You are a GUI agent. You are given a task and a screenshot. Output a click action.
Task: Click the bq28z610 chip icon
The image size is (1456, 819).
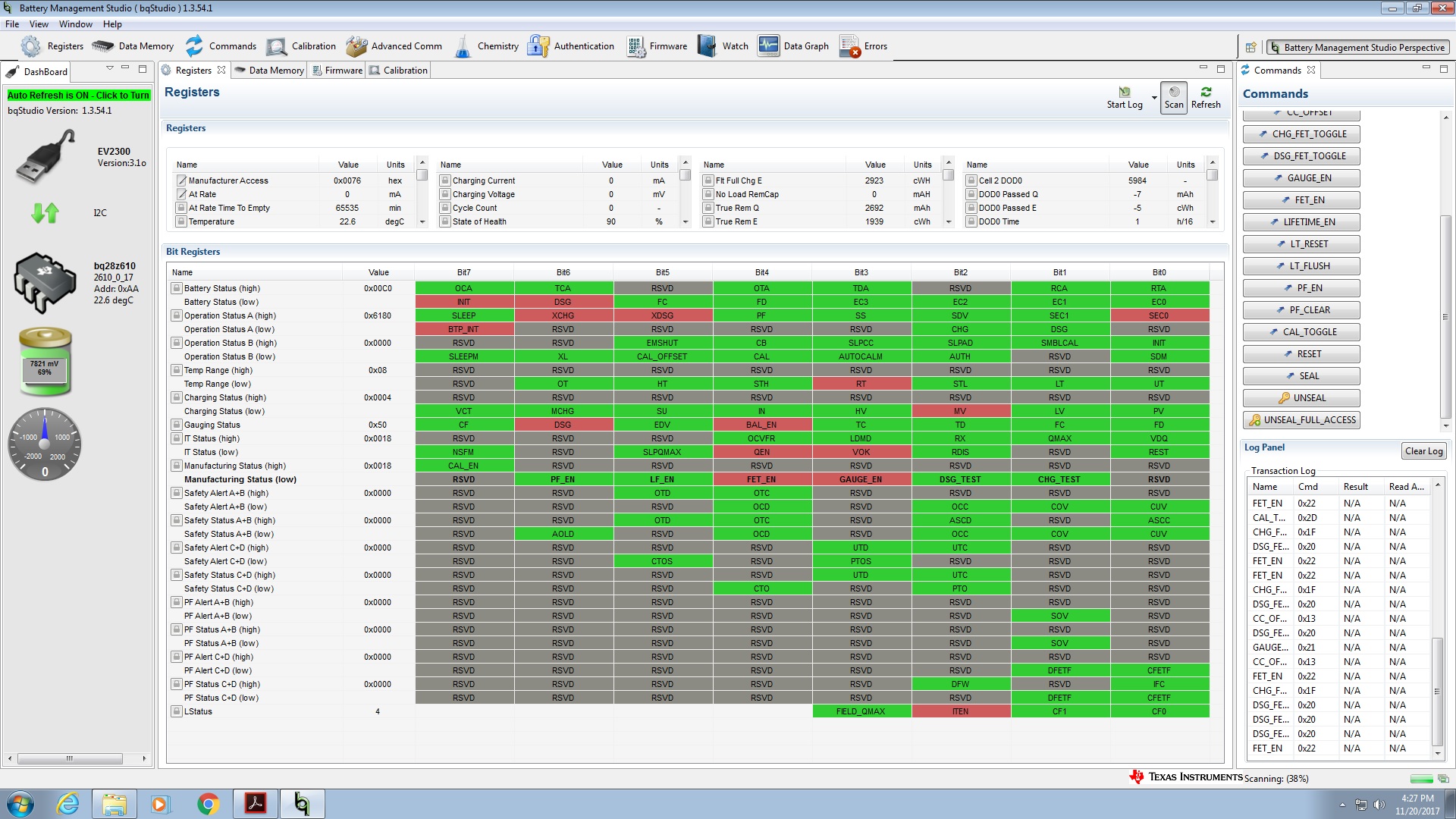(x=45, y=284)
